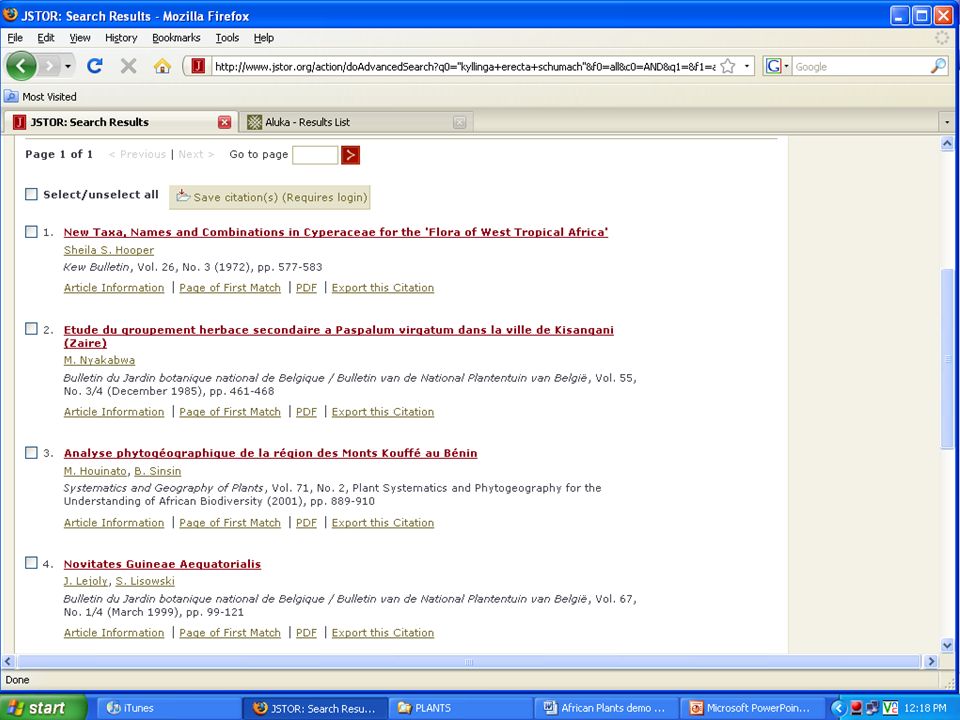
Task: Click the JSTOR site icon in address bar
Action: point(198,66)
